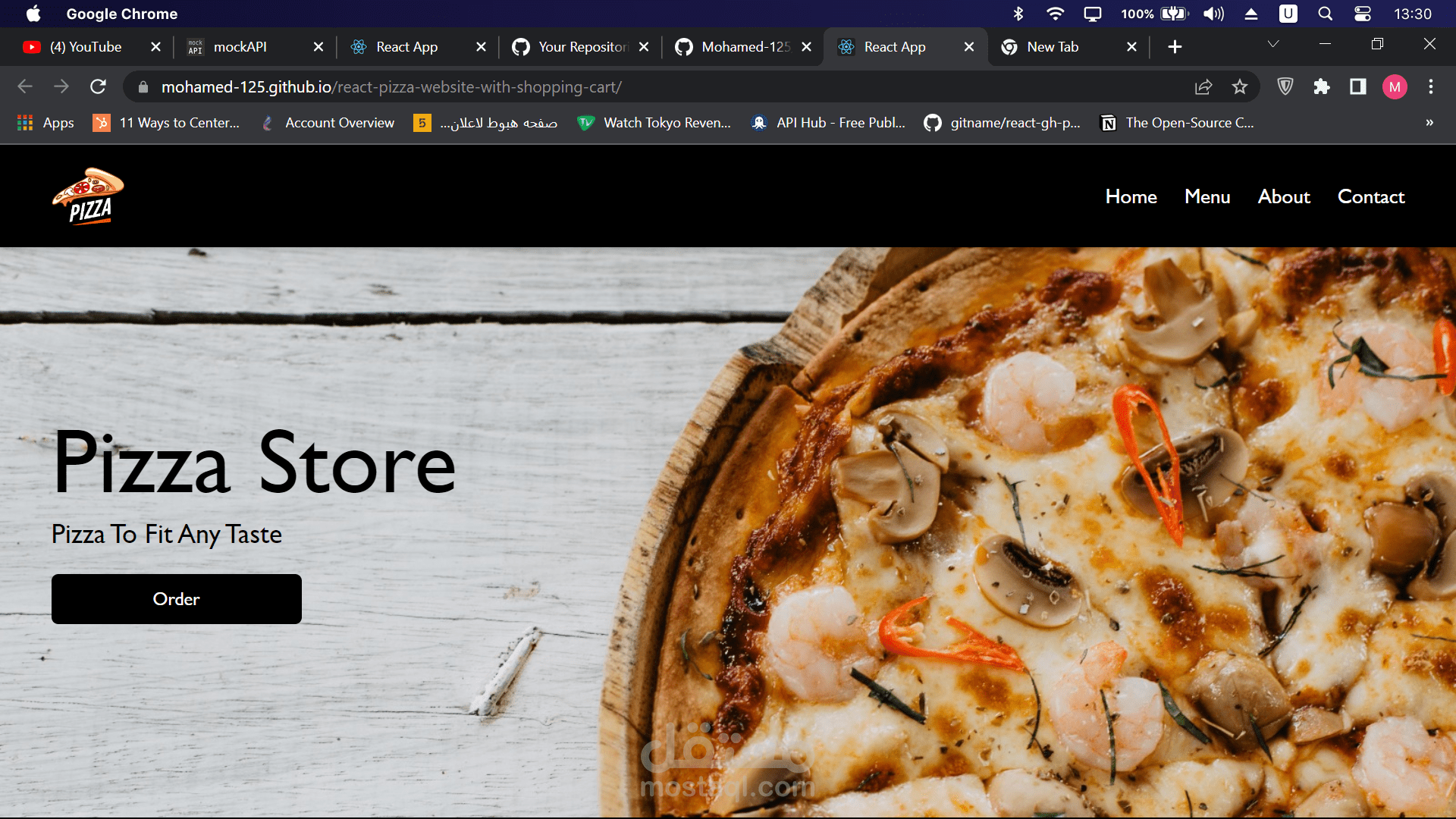The image size is (1456, 819).
Task: Open the Home navigation link
Action: pos(1131,197)
